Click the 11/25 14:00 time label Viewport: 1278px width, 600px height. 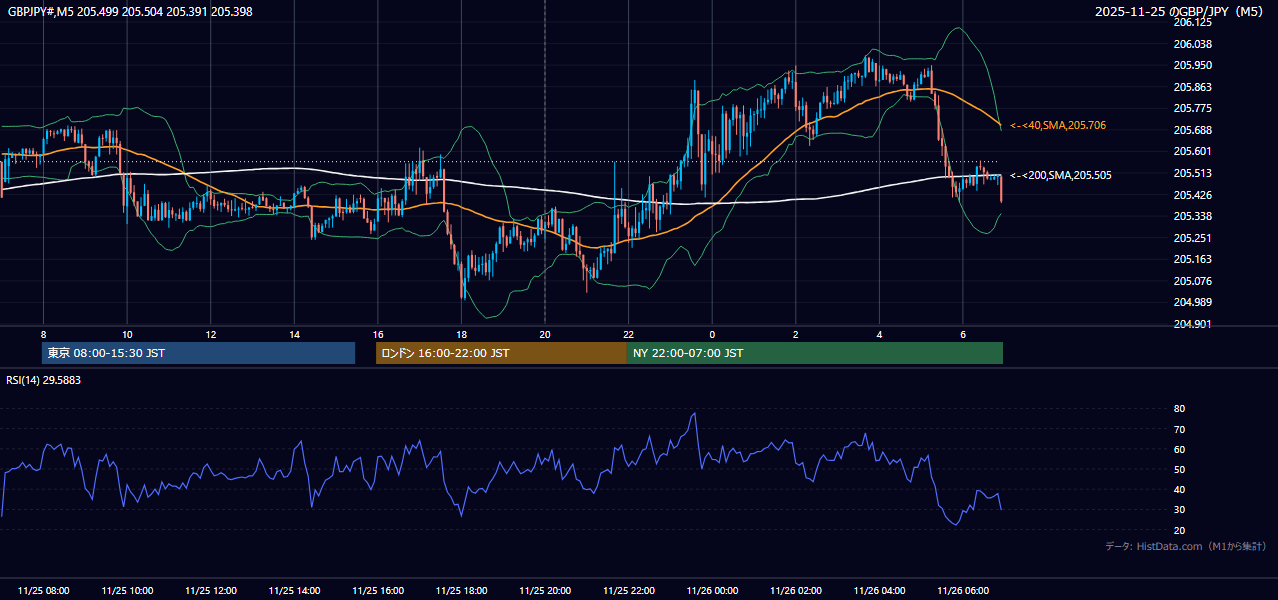pyautogui.click(x=294, y=591)
